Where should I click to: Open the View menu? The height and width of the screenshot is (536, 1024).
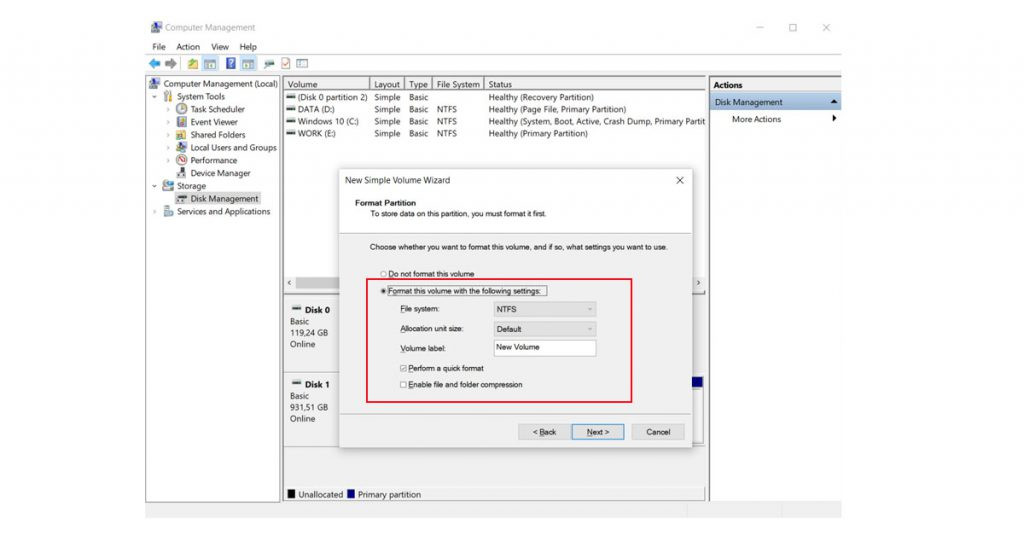(x=220, y=47)
